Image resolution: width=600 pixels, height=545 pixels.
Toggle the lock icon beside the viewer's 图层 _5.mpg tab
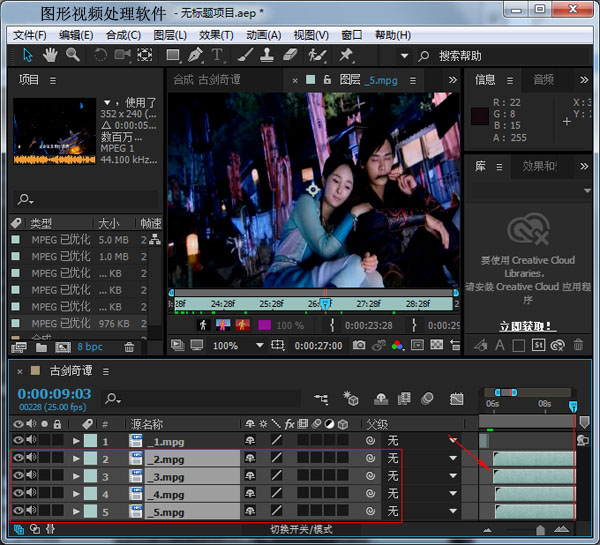(327, 80)
